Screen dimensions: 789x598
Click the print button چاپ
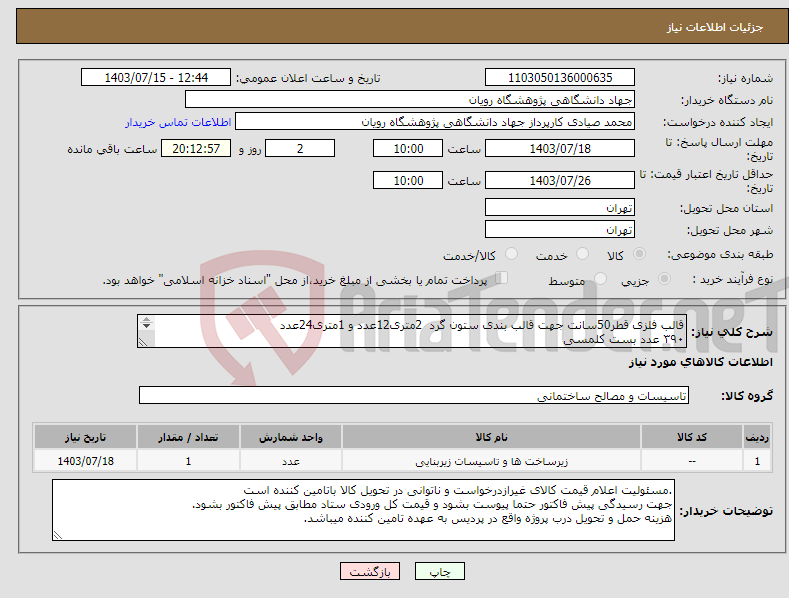[x=440, y=572]
